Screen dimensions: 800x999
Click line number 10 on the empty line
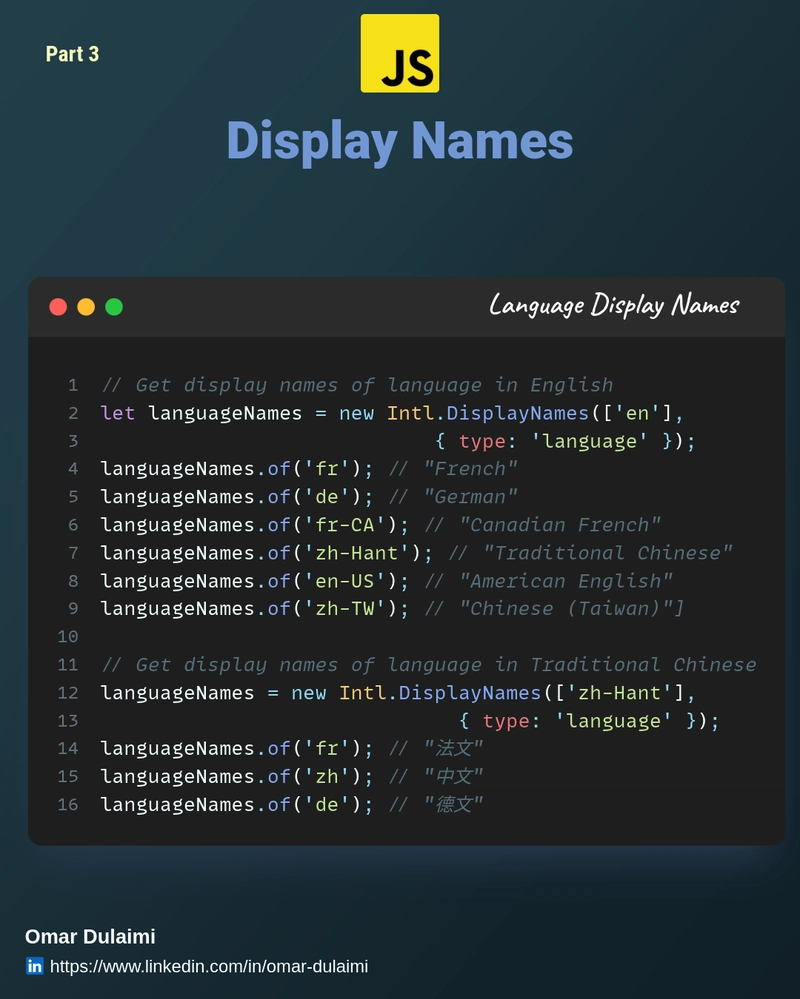(68, 637)
